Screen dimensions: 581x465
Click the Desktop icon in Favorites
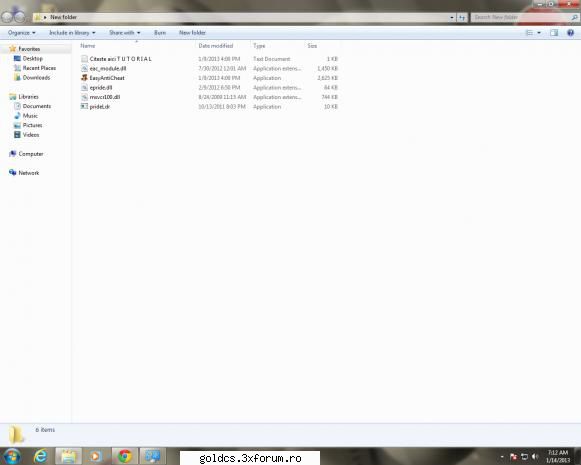pos(17,59)
